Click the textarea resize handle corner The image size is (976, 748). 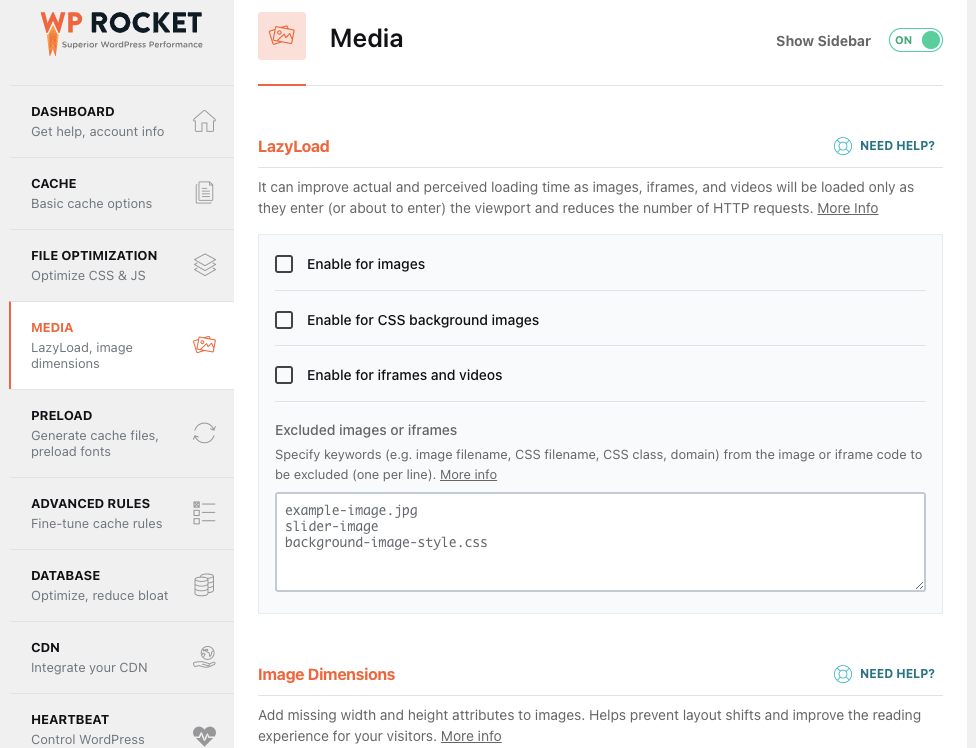919,585
